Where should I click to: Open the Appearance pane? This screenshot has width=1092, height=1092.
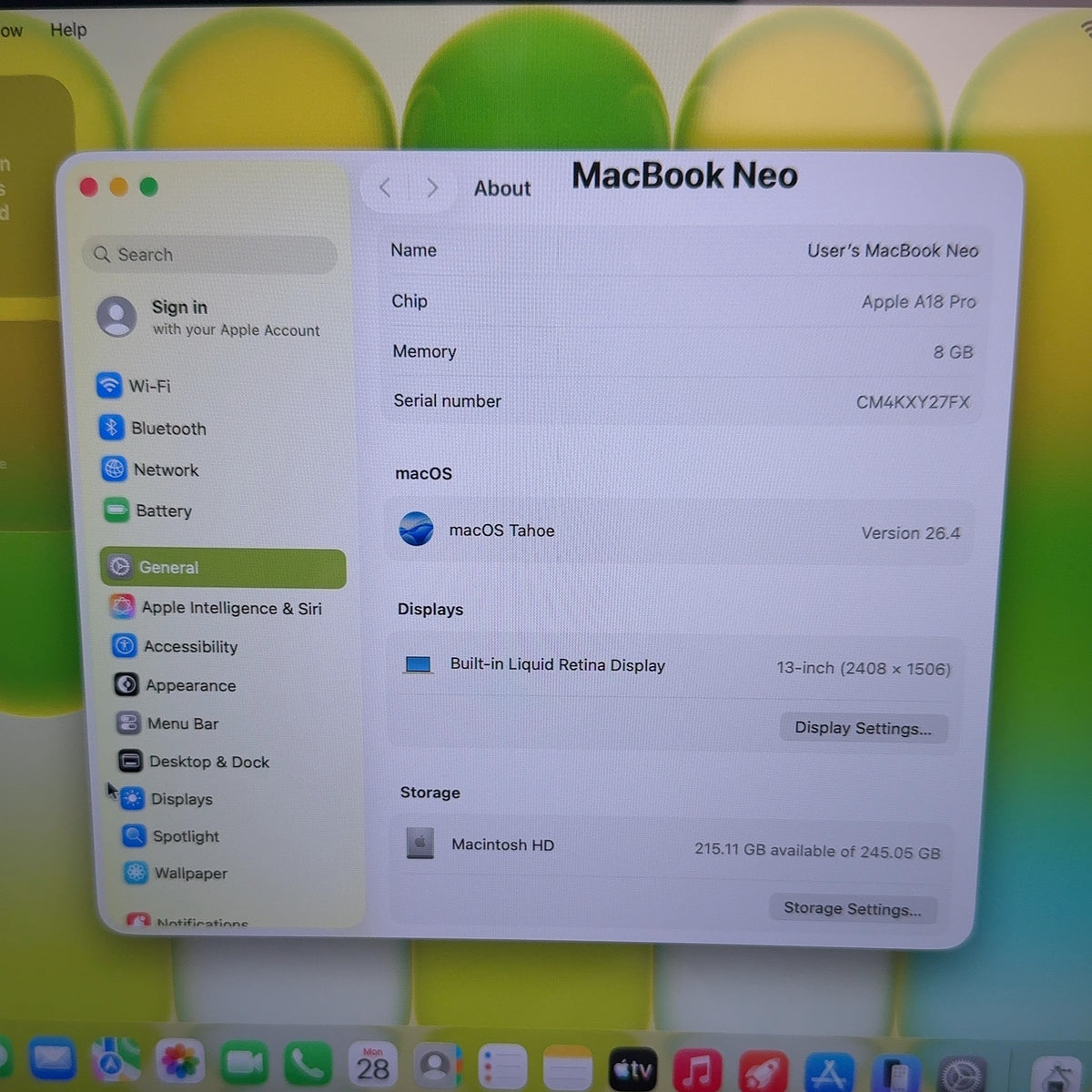[175, 685]
